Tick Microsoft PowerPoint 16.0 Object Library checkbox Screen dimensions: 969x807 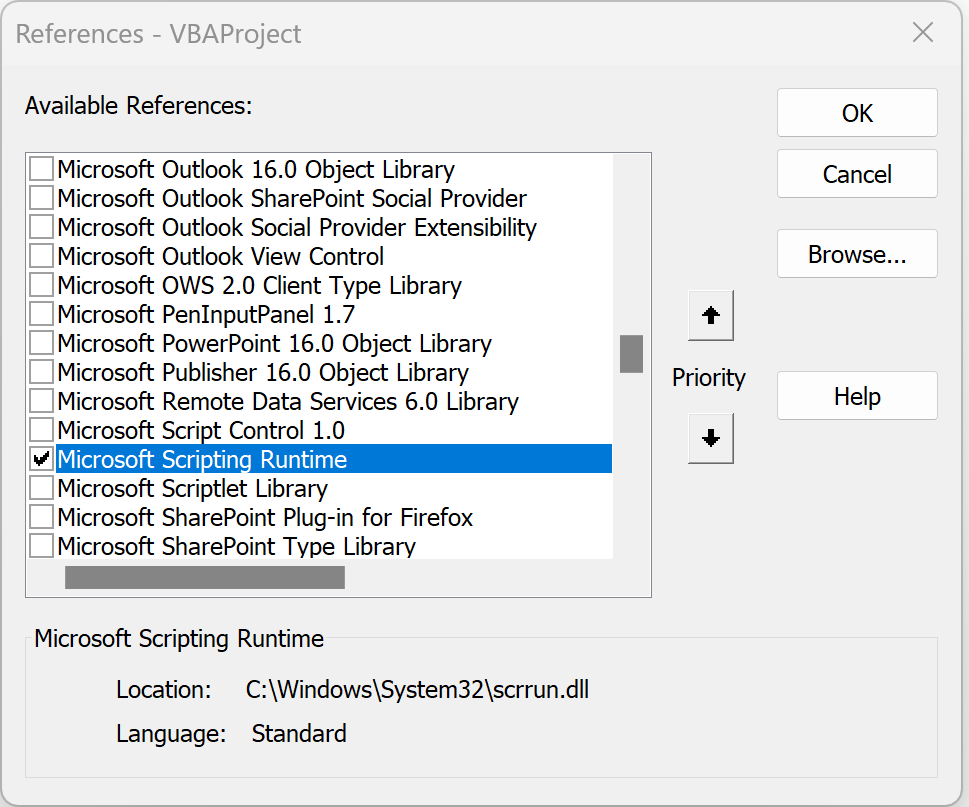41,343
